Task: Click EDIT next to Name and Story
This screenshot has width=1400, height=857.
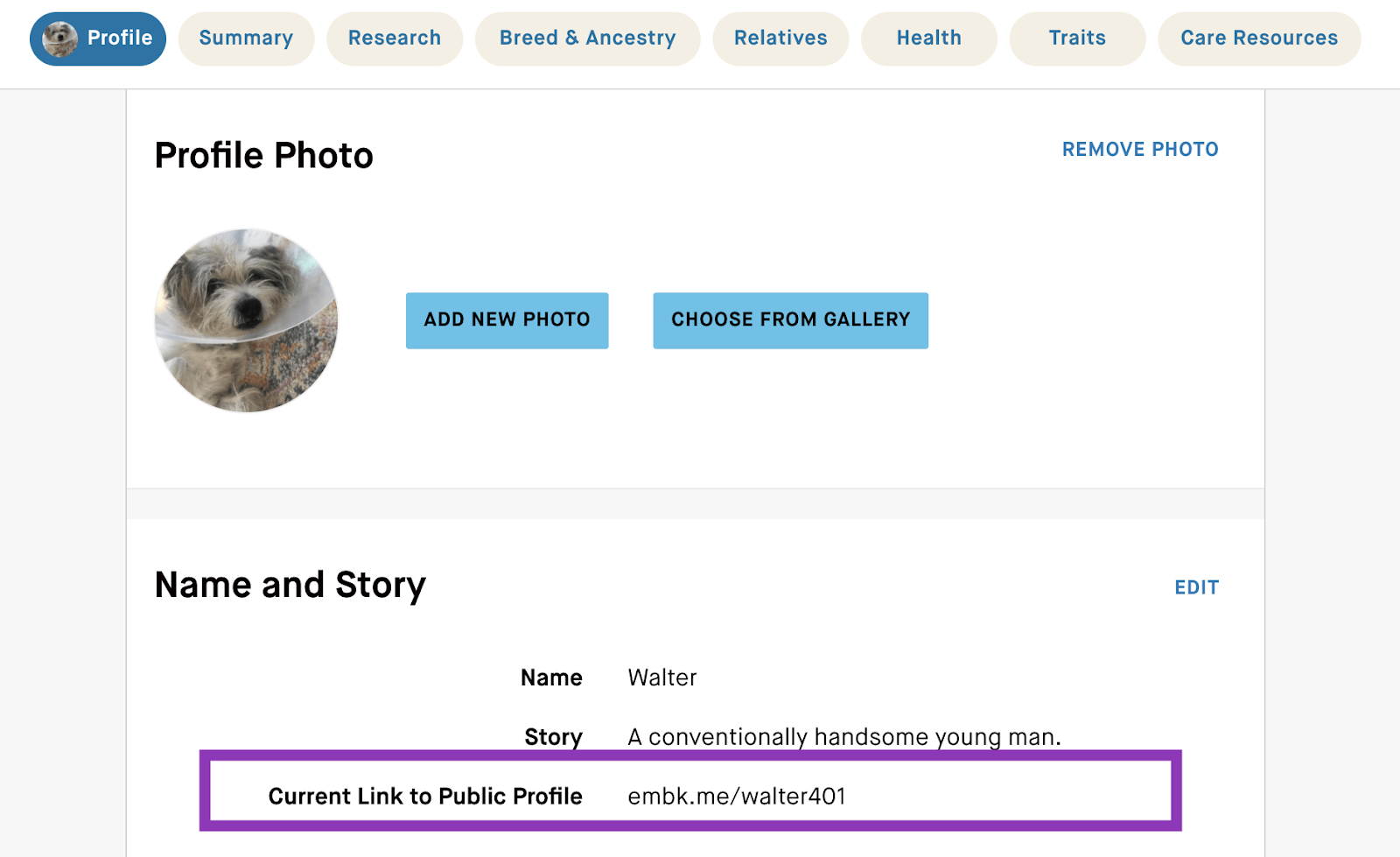Action: [x=1196, y=587]
